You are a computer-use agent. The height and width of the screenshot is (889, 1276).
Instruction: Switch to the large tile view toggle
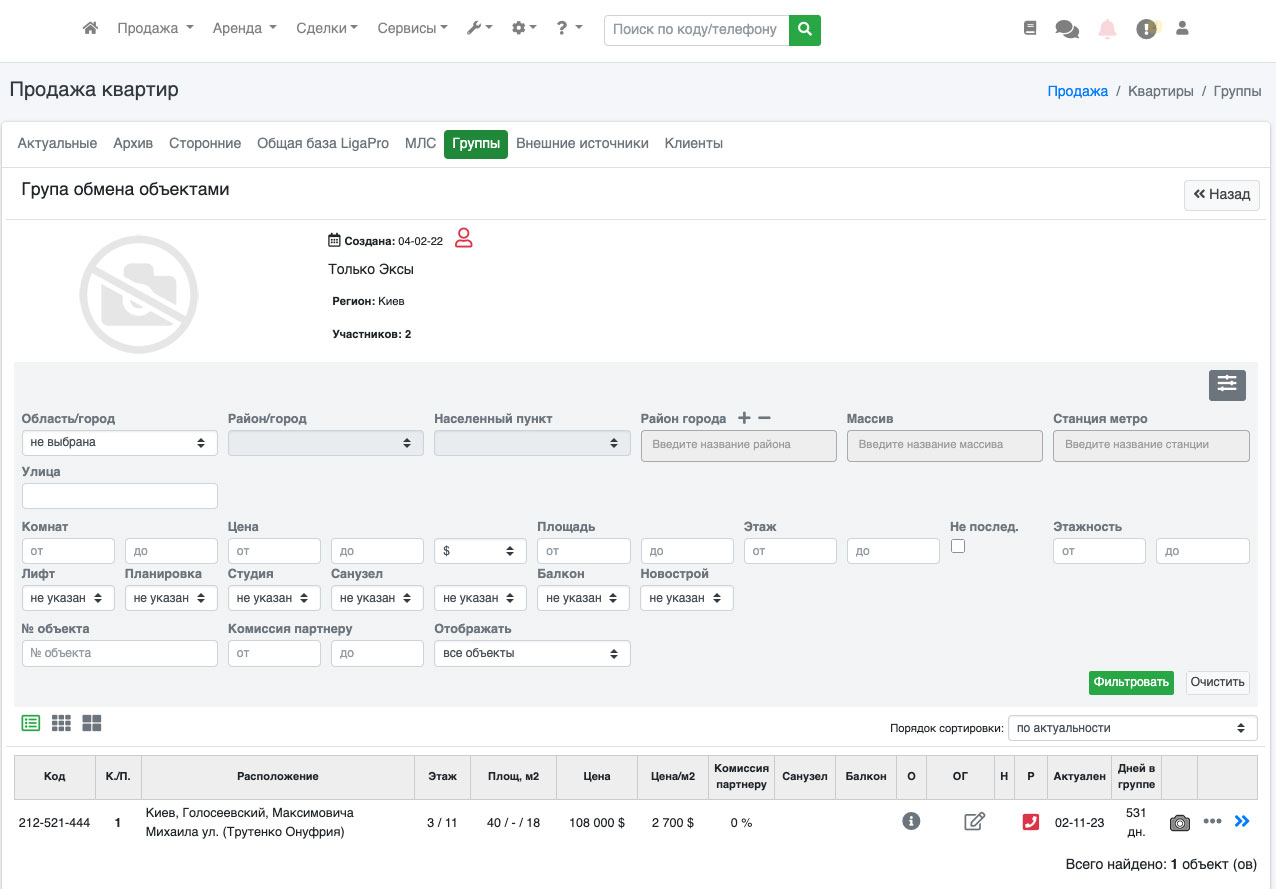(92, 723)
